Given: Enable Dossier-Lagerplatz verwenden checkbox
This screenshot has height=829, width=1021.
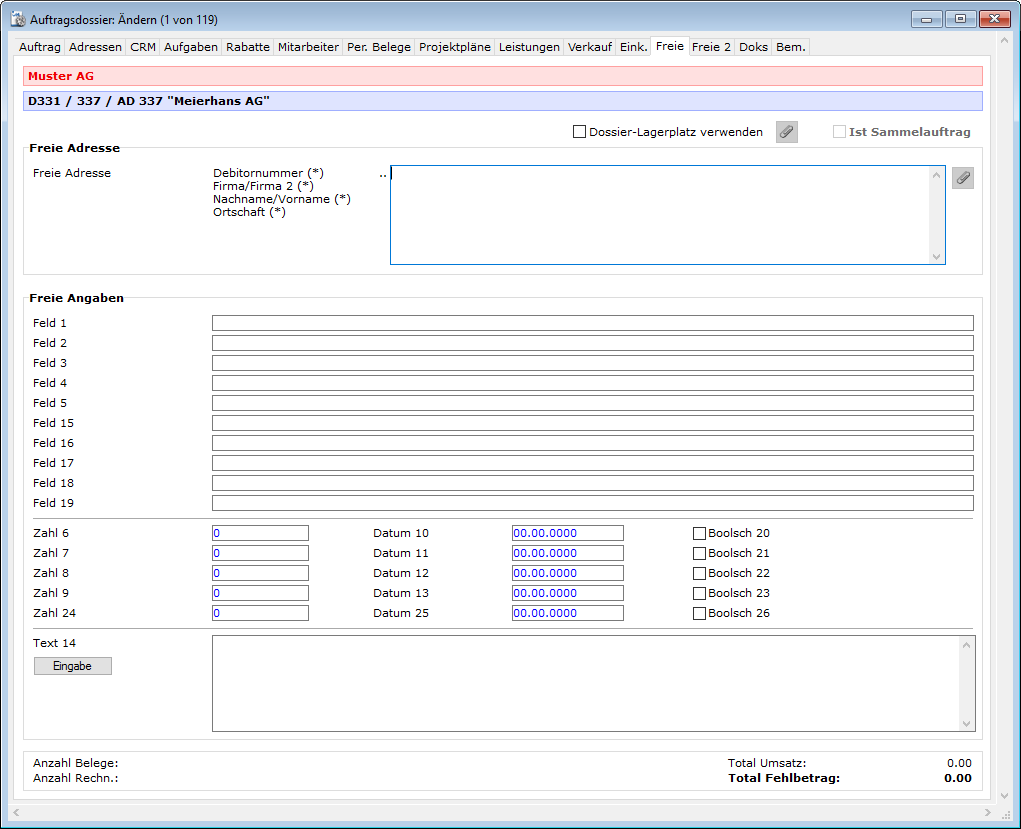Looking at the screenshot, I should click(x=579, y=132).
